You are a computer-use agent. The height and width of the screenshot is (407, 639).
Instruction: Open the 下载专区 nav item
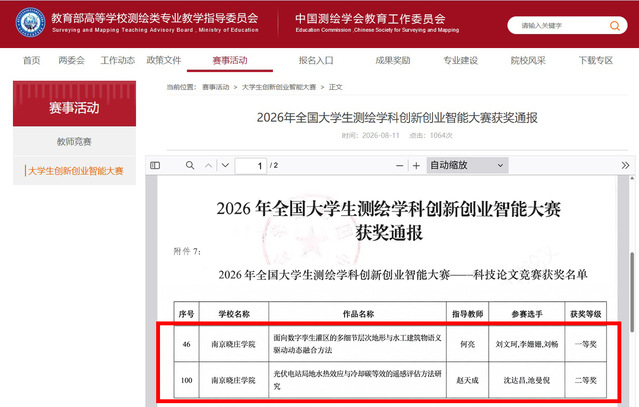(x=595, y=60)
